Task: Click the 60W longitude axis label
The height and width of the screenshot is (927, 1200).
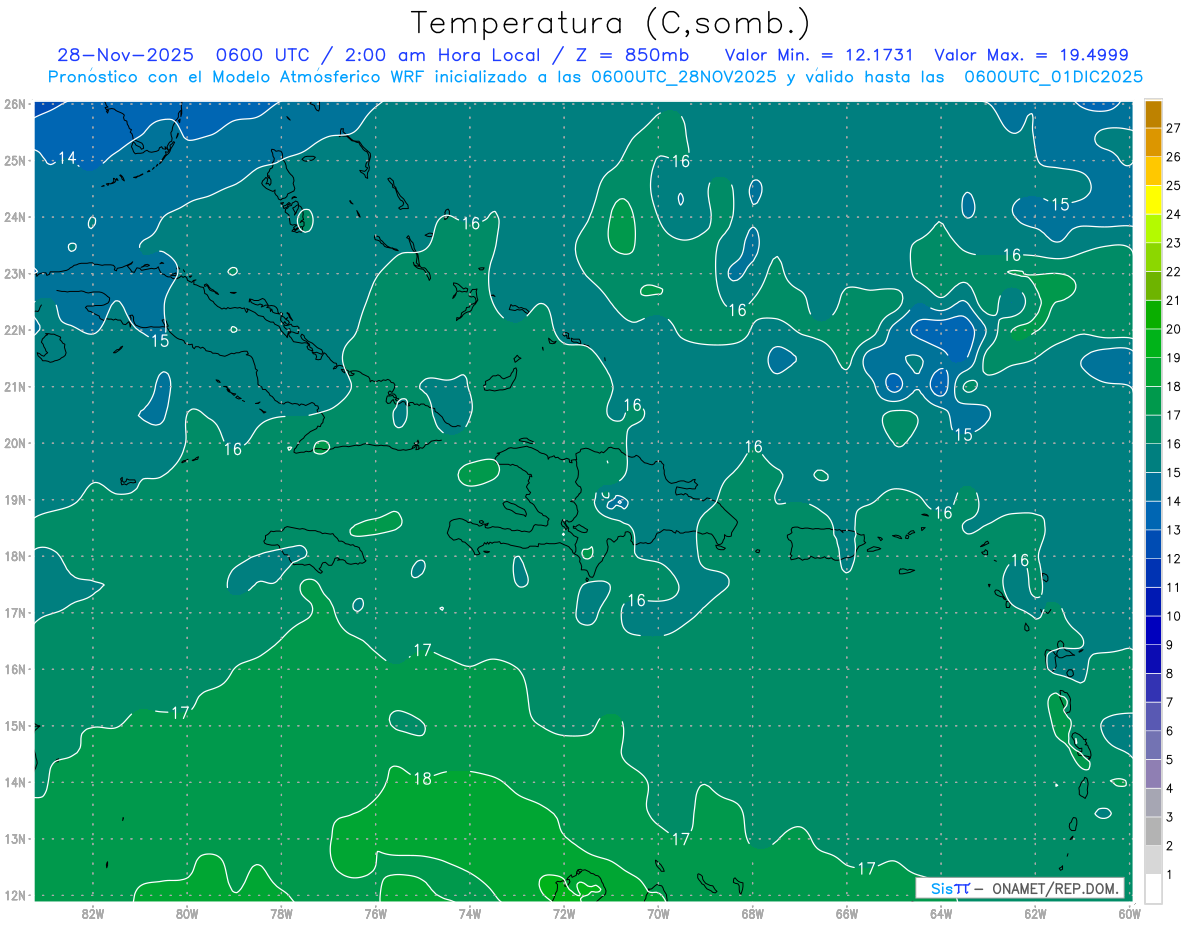Action: pos(1129,913)
